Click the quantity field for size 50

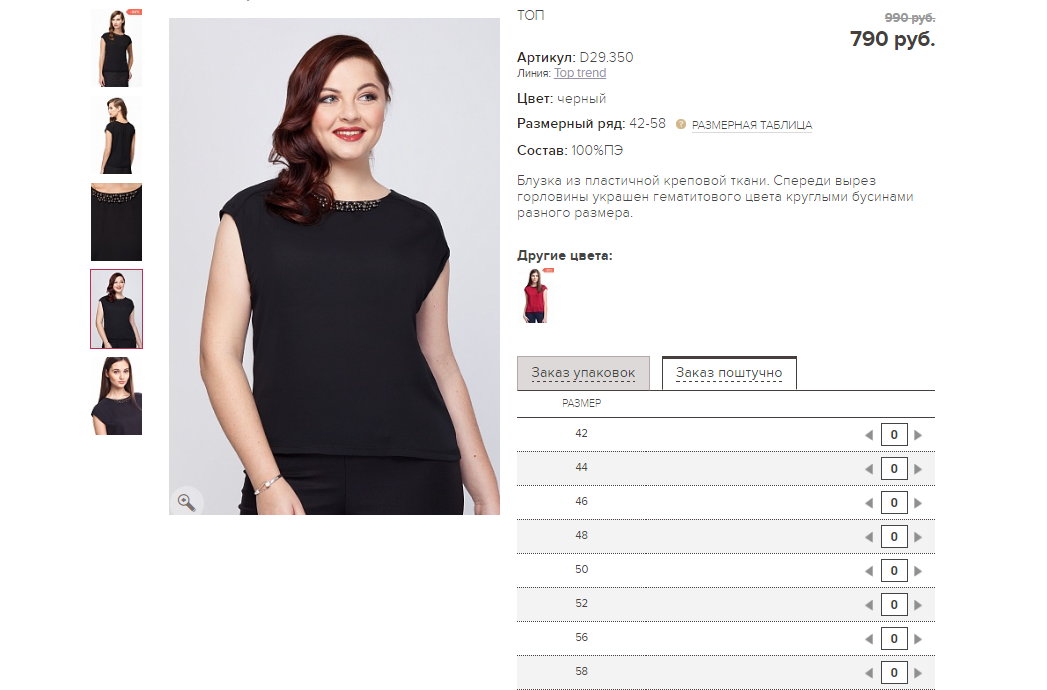[x=894, y=571]
